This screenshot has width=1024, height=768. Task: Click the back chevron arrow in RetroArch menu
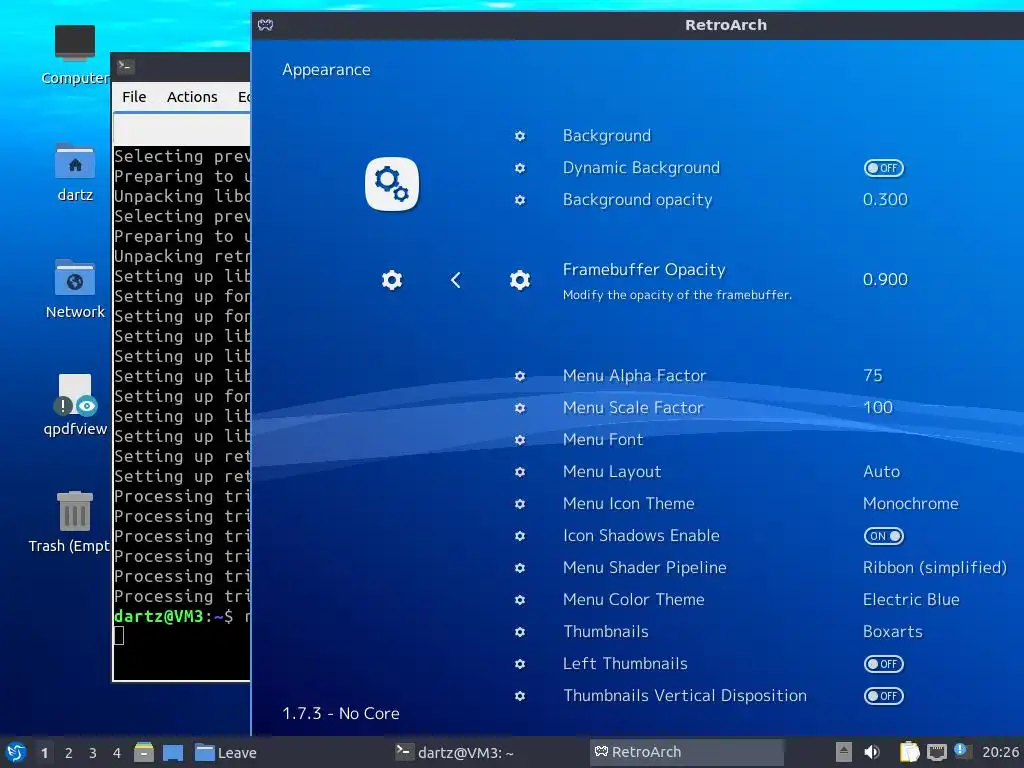[456, 280]
